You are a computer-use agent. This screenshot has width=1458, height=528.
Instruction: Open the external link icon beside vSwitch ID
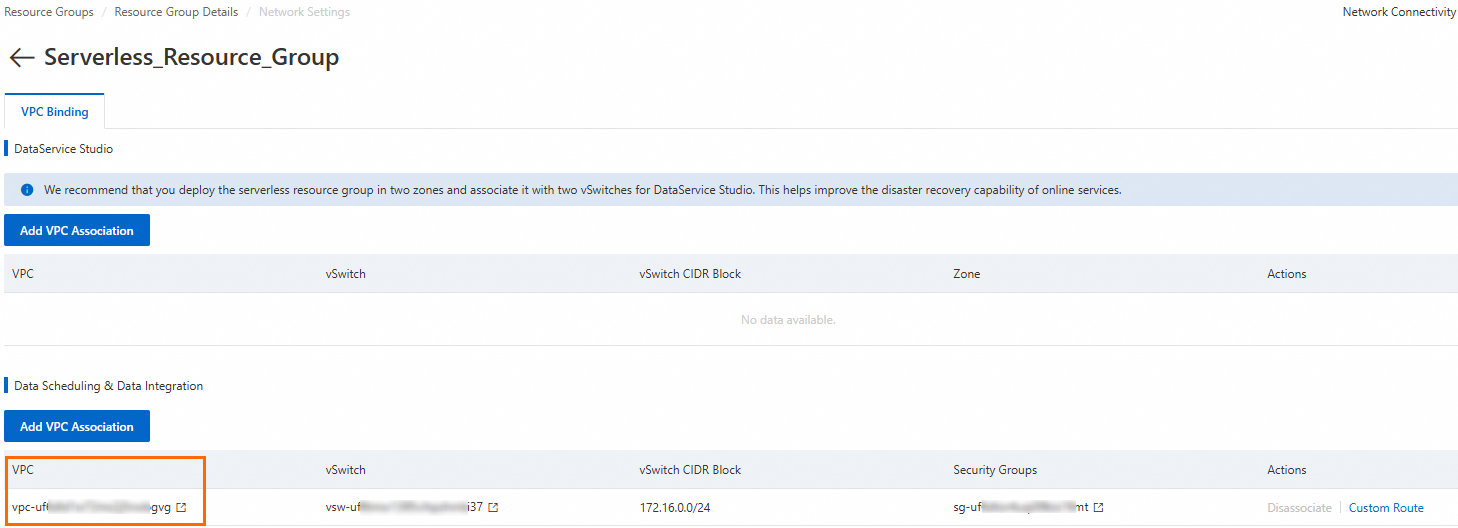493,508
